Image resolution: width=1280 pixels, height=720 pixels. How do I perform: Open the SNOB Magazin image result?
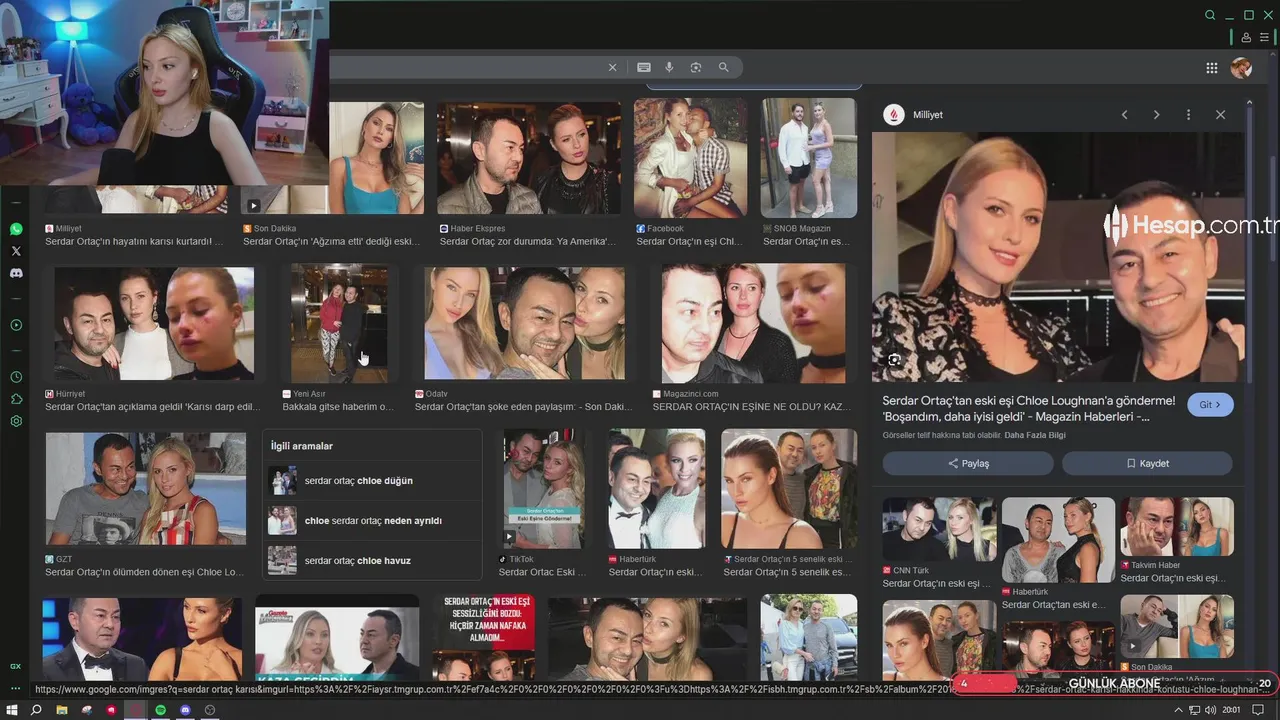[809, 158]
